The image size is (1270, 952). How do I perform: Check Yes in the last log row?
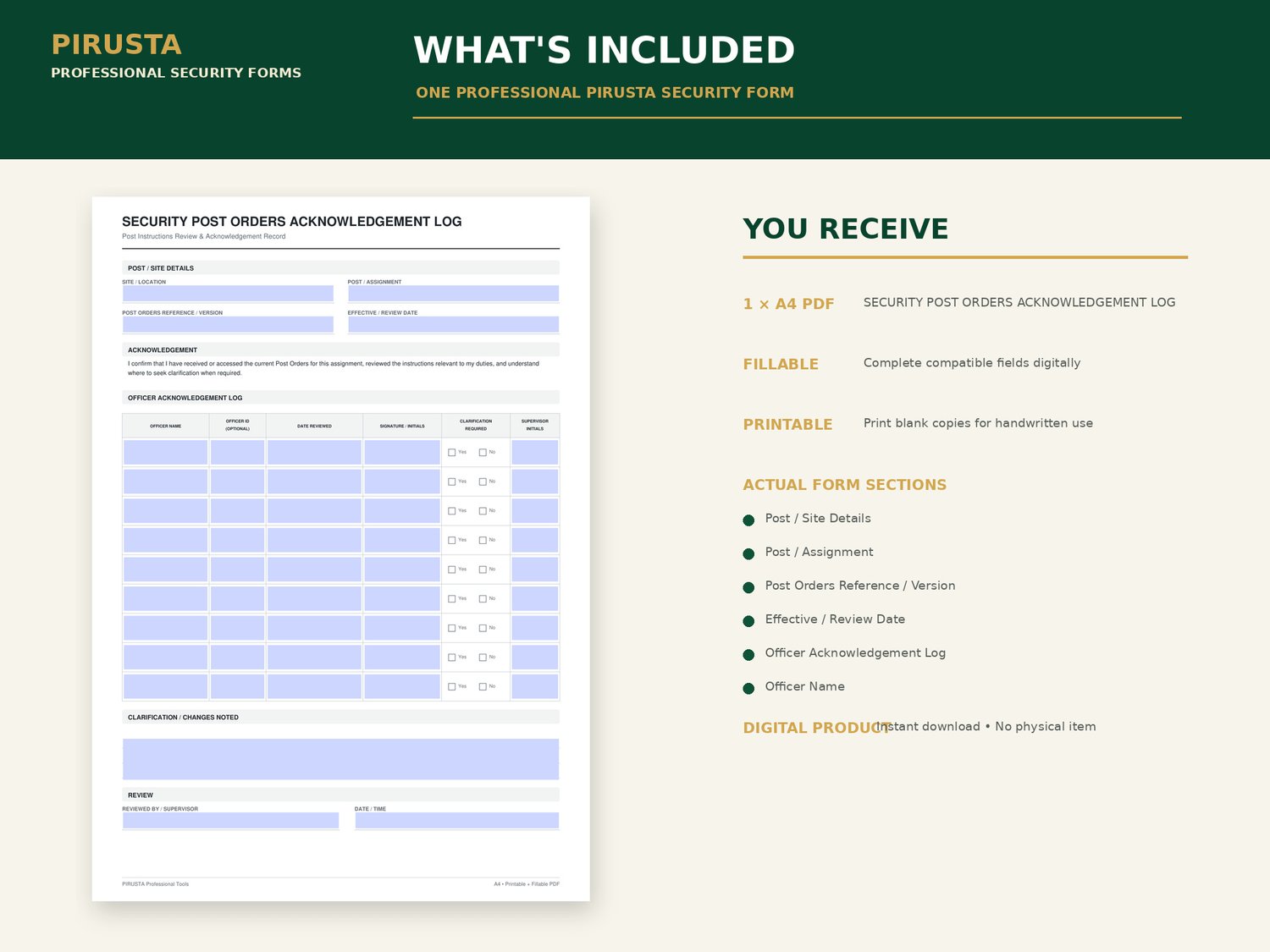[452, 687]
